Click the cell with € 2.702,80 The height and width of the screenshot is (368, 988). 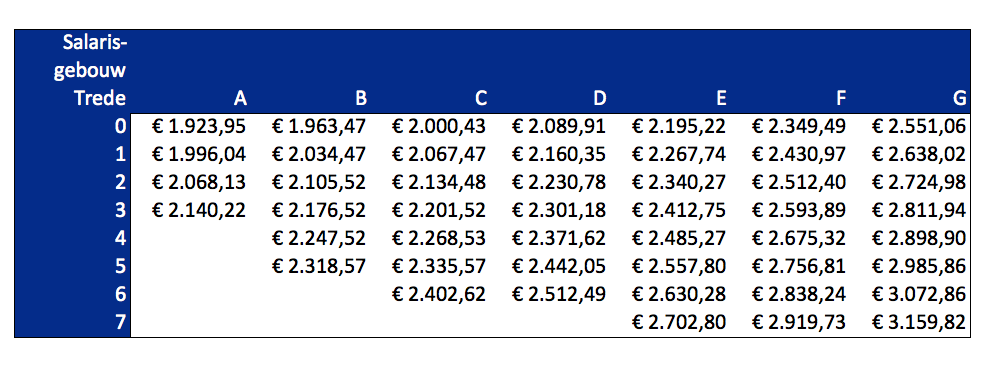(x=679, y=323)
